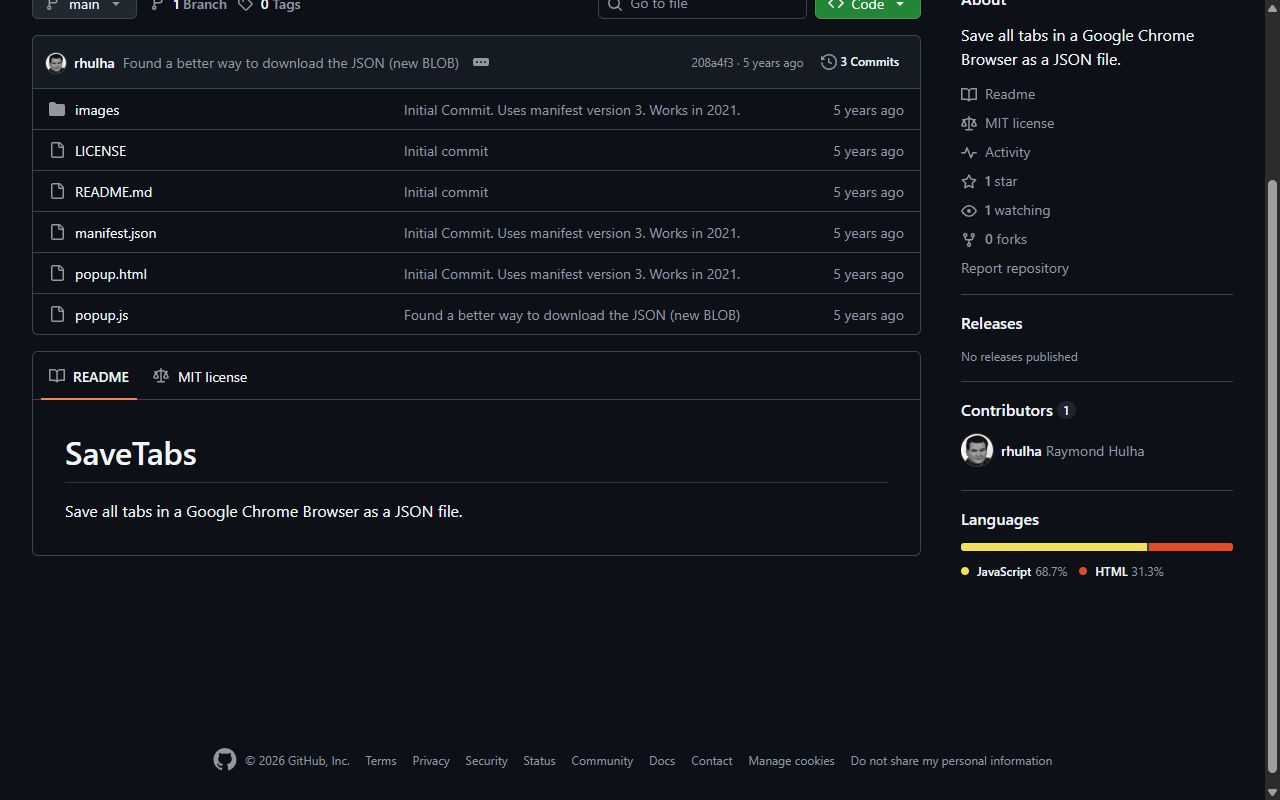
Task: Click the popup.js file icon
Action: click(57, 315)
